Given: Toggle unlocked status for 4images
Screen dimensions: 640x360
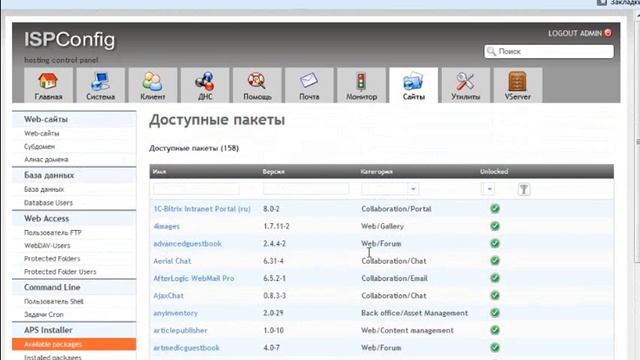Looking at the screenshot, I should click(x=495, y=226).
